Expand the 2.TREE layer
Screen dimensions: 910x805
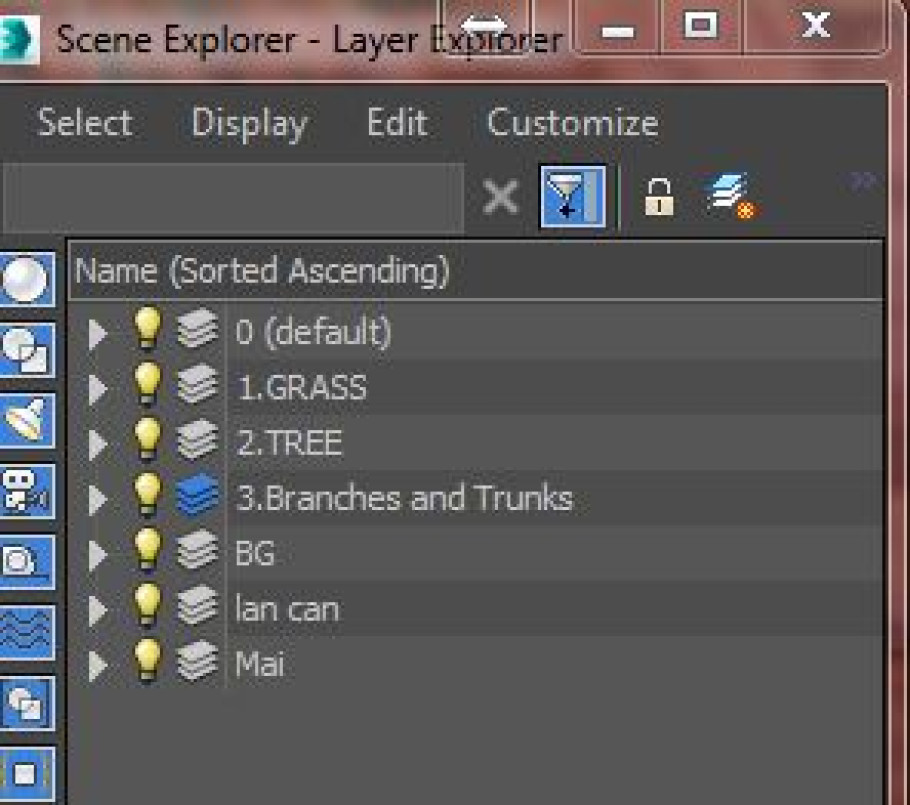point(97,443)
